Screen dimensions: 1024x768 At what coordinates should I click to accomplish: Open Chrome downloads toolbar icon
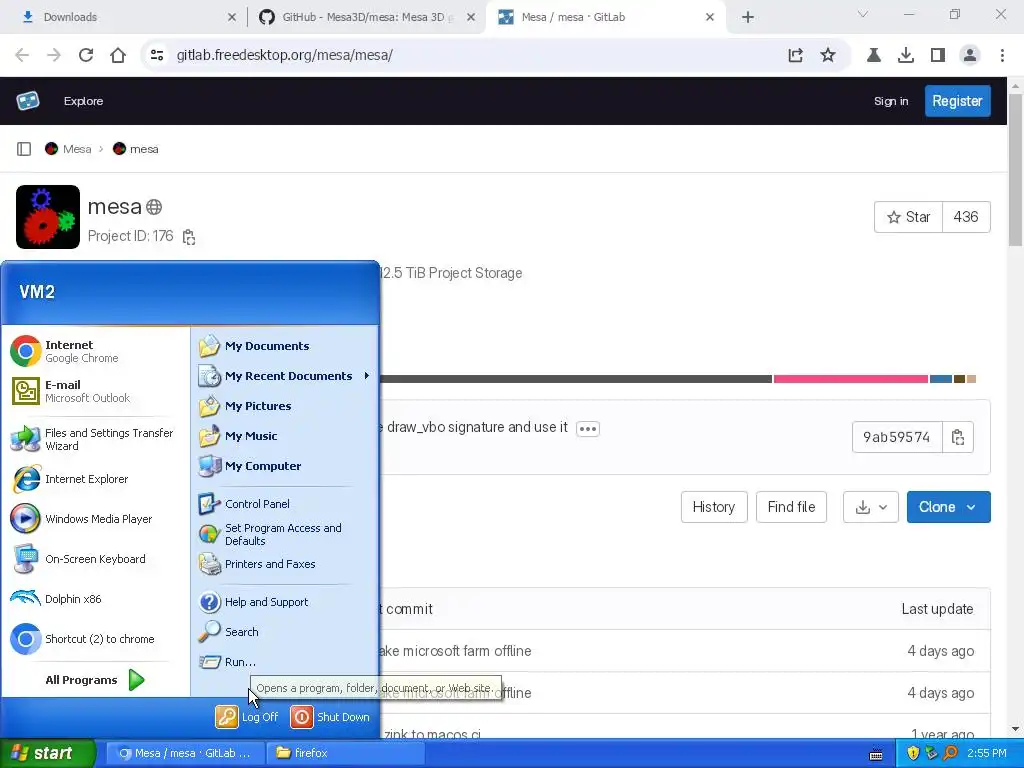pos(906,56)
